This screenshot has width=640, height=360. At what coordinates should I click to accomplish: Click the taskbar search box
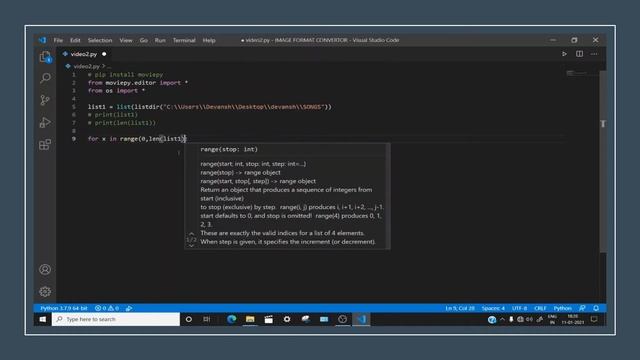click(x=116, y=319)
